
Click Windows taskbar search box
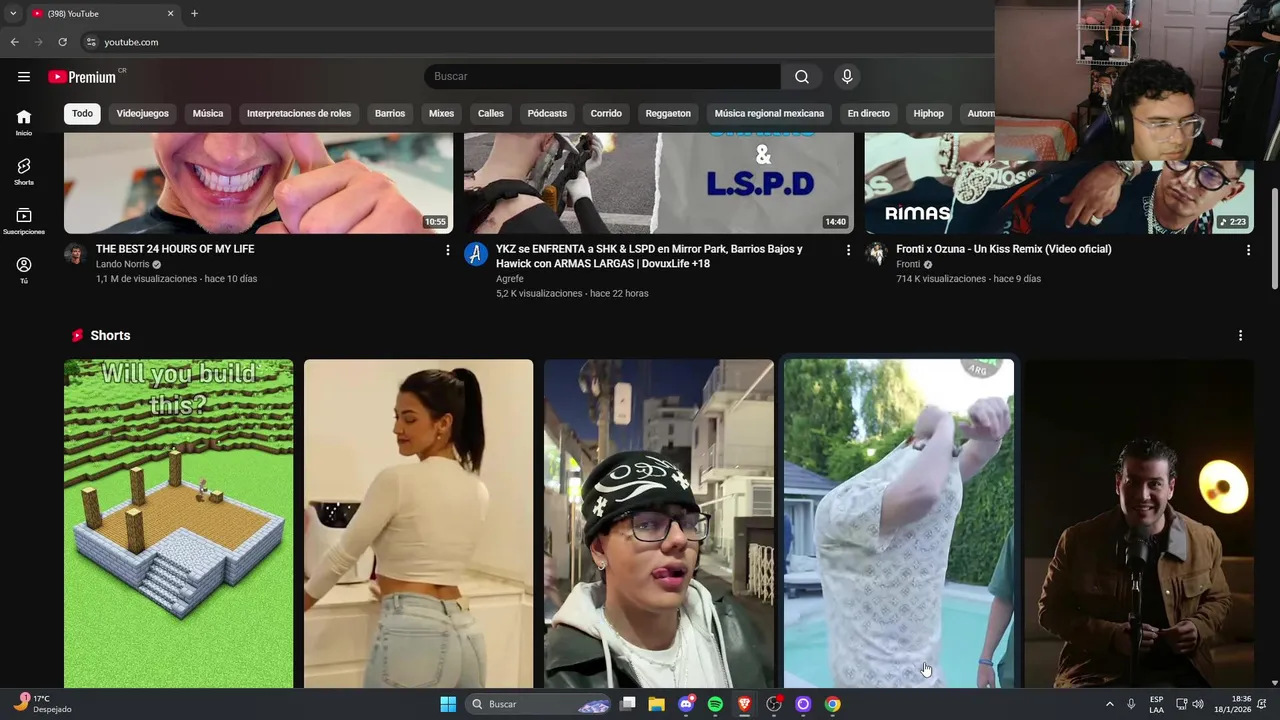tap(540, 704)
